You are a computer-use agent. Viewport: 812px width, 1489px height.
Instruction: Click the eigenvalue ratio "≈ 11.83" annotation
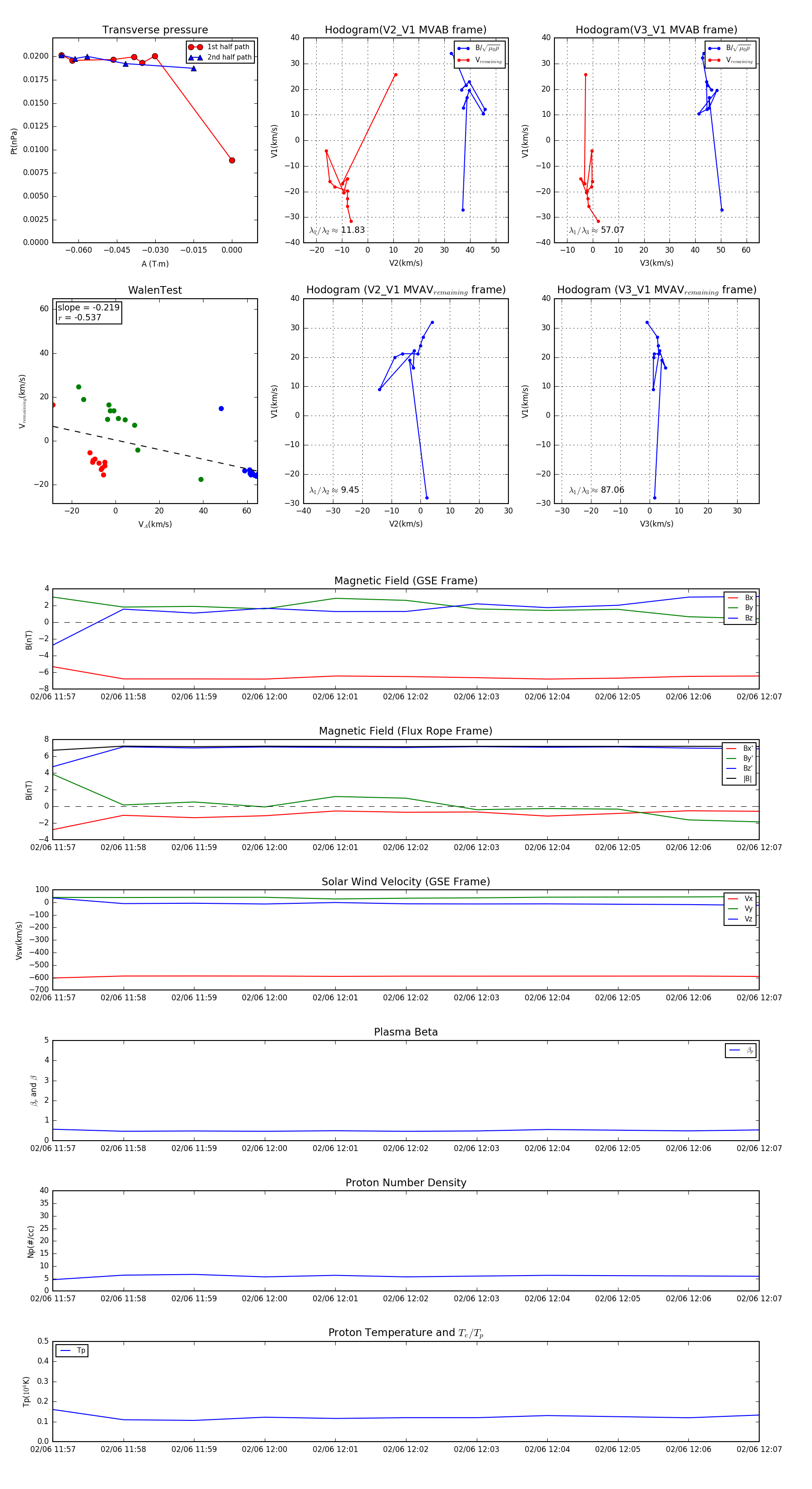click(x=337, y=230)
